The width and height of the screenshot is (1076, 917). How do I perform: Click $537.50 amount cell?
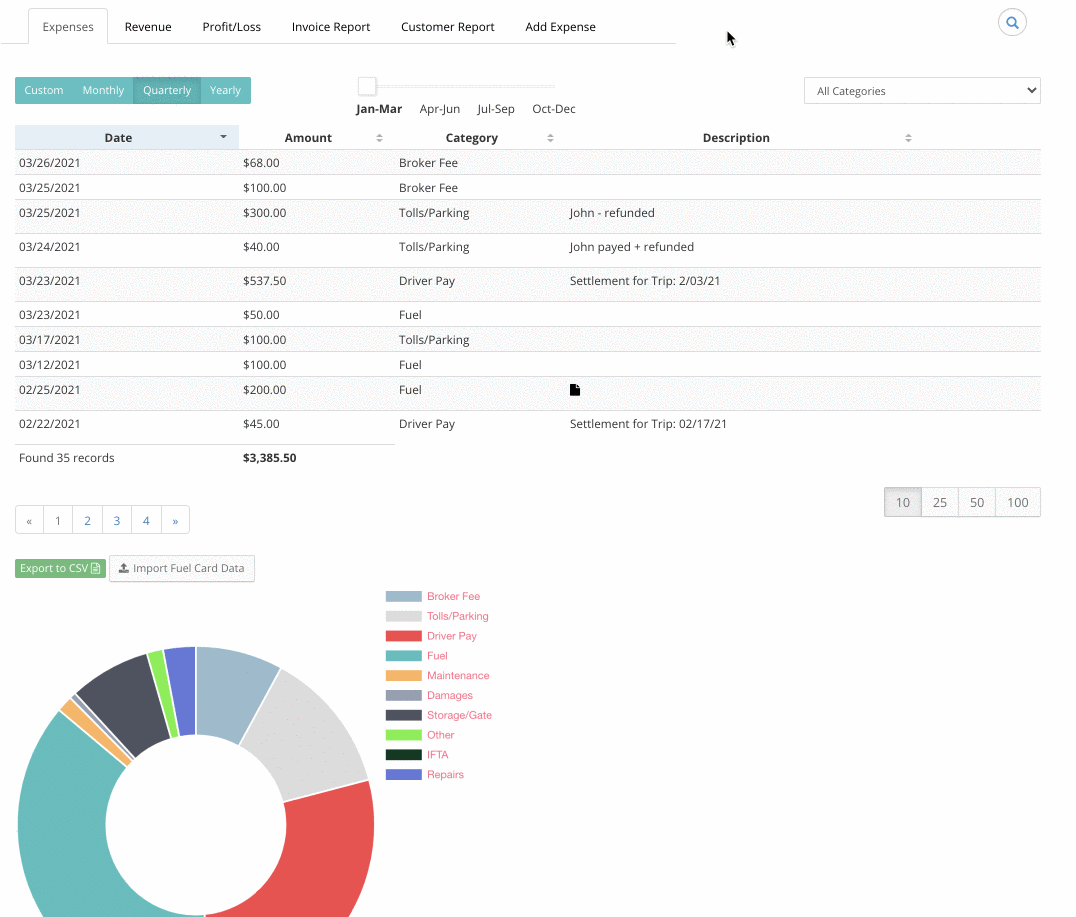tap(264, 281)
